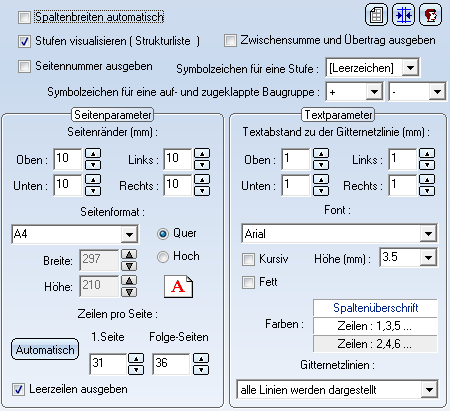
Task: Click Seitenränder Oben input field
Action: (x=68, y=159)
